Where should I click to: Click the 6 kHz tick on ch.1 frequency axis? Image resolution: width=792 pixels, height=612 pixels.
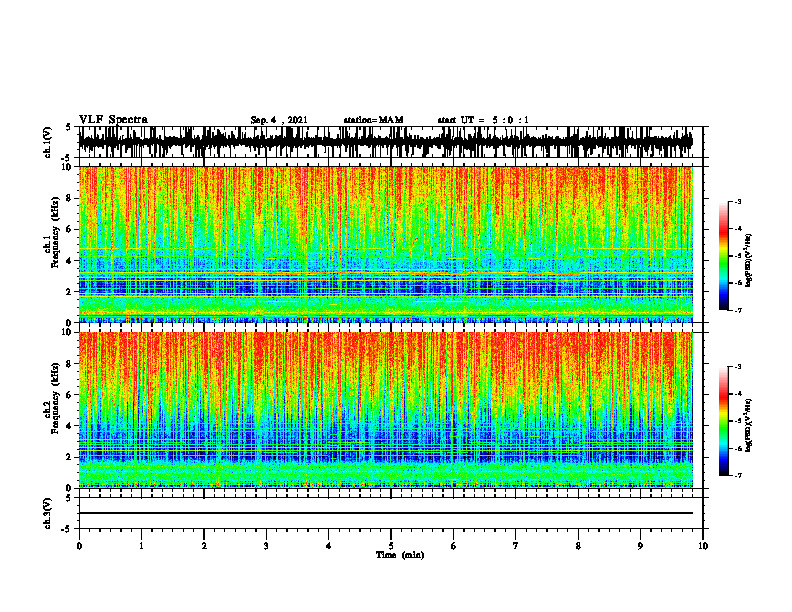pos(70,230)
